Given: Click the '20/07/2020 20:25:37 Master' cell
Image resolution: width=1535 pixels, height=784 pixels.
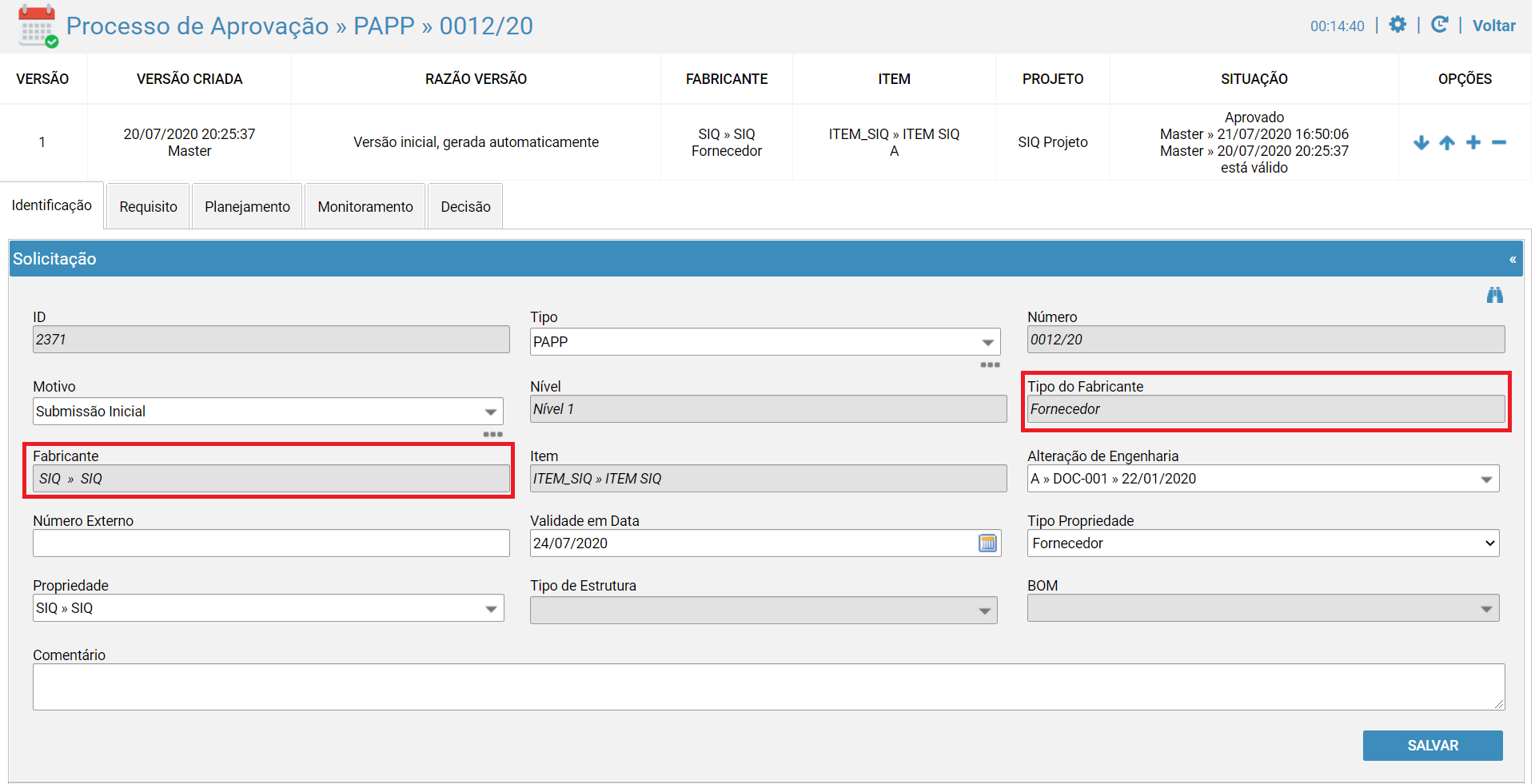Looking at the screenshot, I should click(x=189, y=142).
